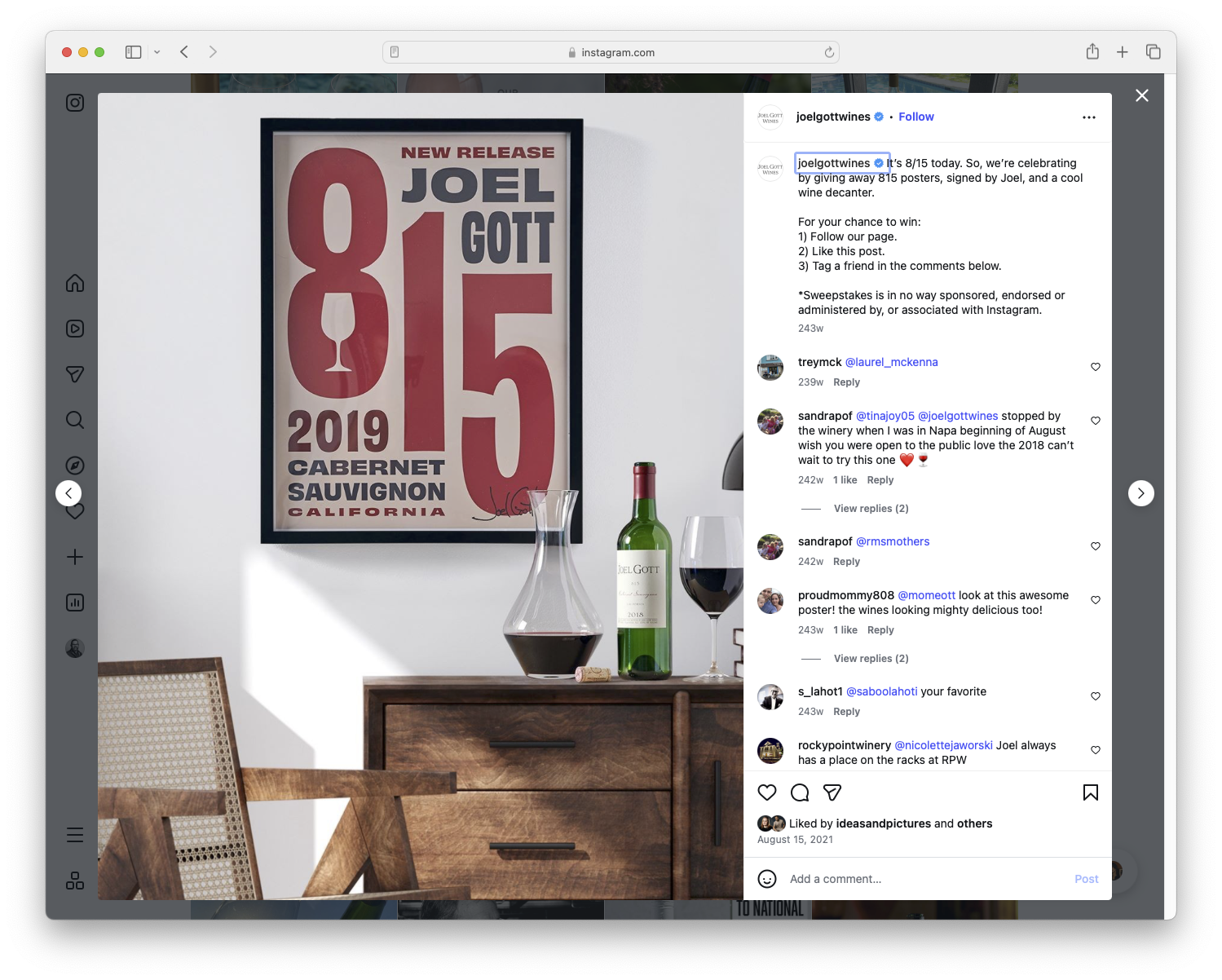Share the post using the paper plane icon
The image size is (1222, 980).
[832, 792]
